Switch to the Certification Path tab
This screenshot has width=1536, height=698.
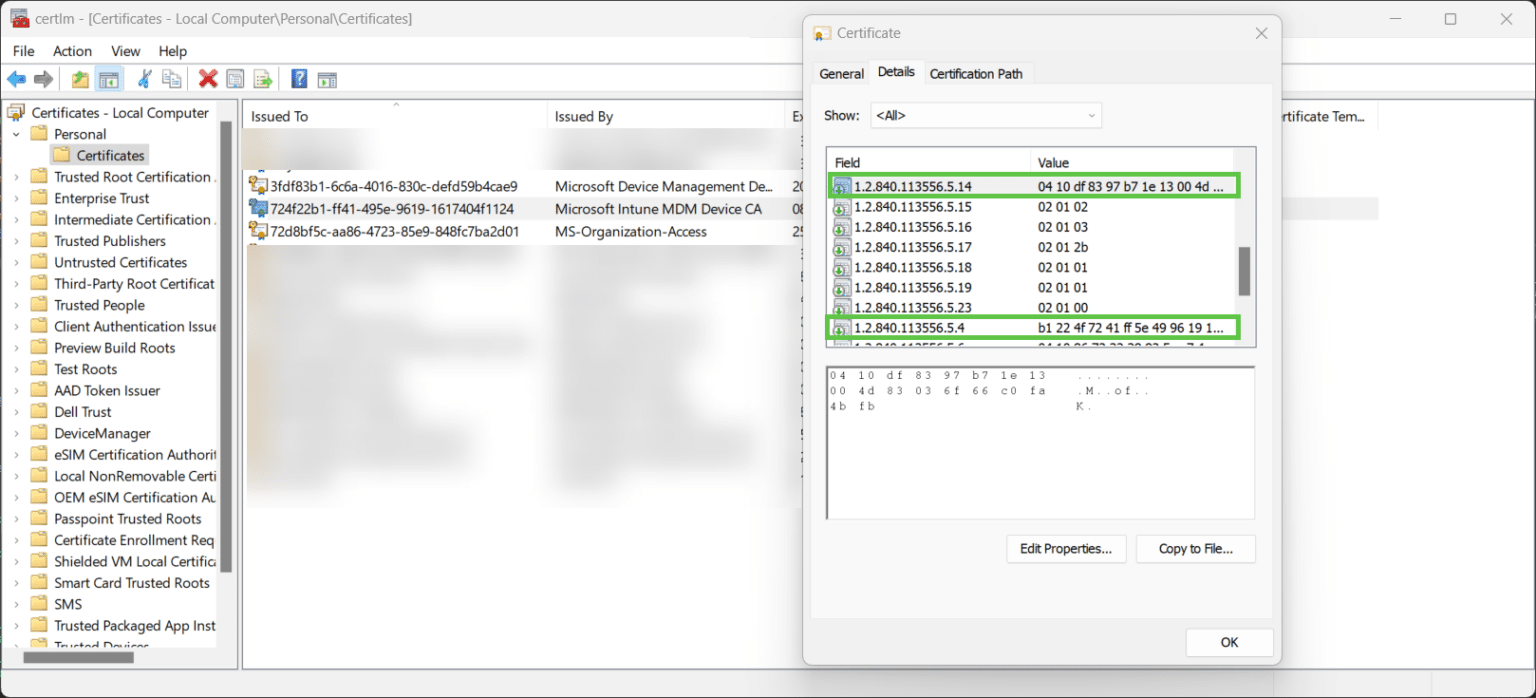(x=977, y=73)
